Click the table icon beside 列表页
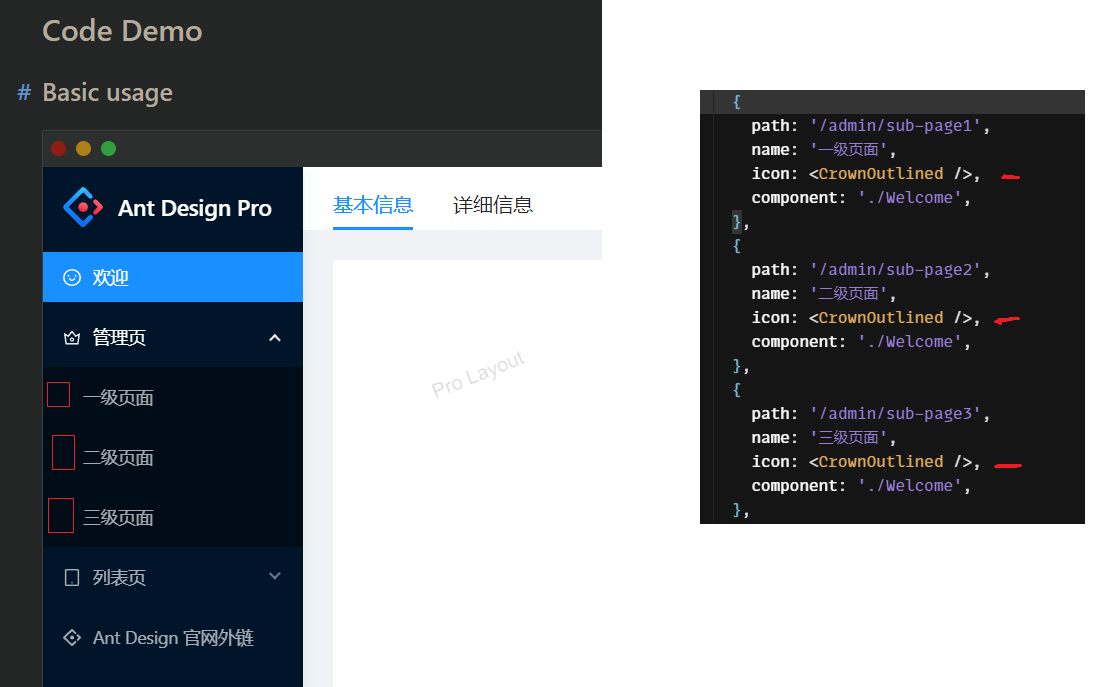This screenshot has height=687, width=1115. pos(70,575)
